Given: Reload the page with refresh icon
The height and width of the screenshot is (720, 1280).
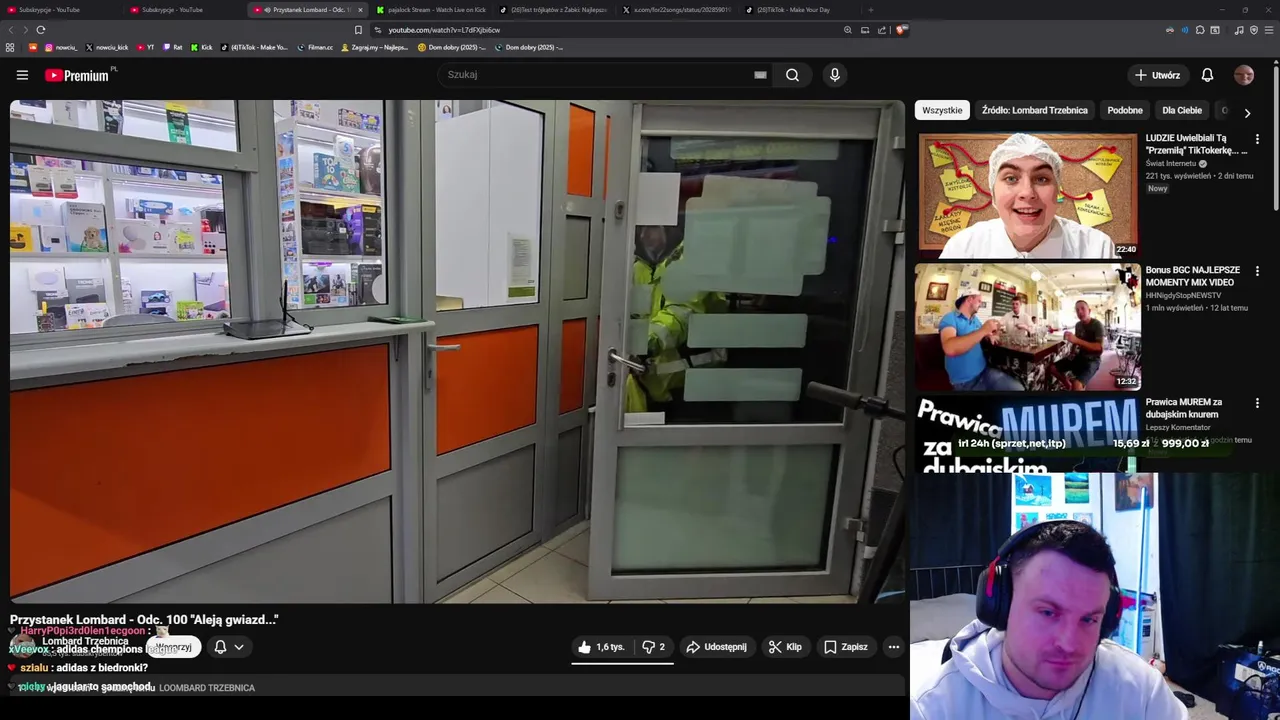Looking at the screenshot, I should pyautogui.click(x=41, y=30).
